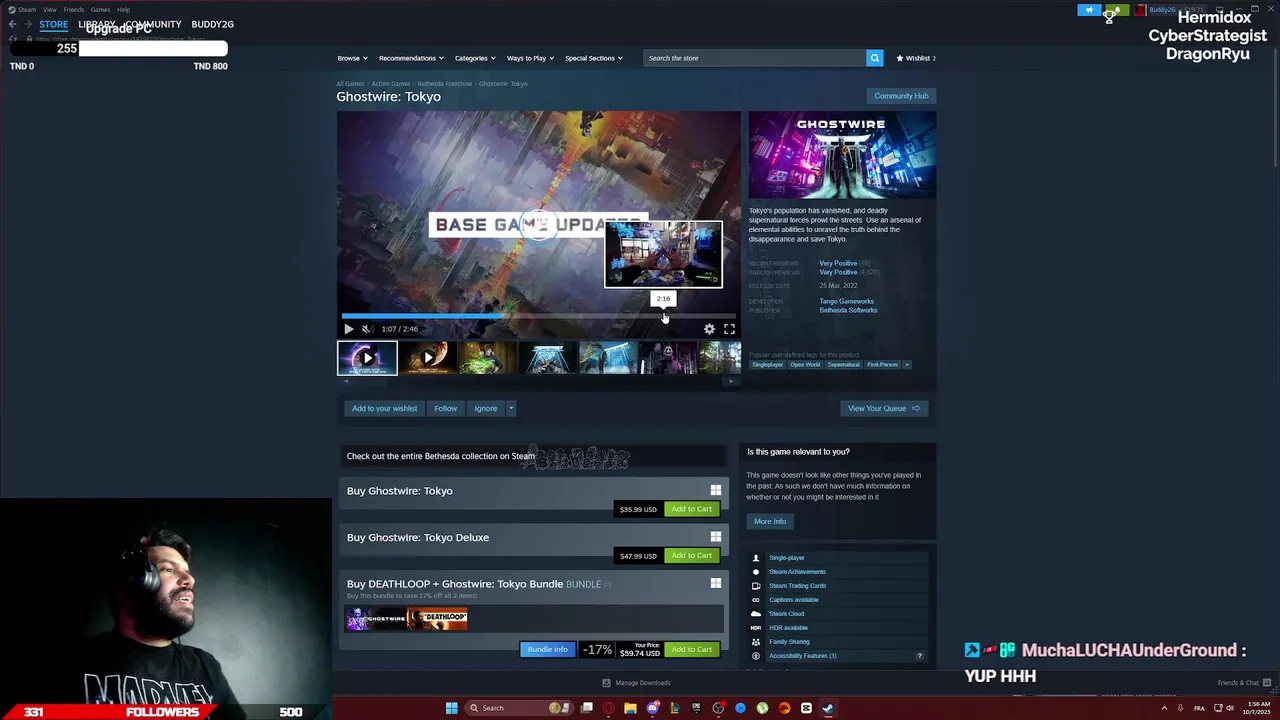Click the Single-player feature icon
The width and height of the screenshot is (1280, 720).
[755, 558]
